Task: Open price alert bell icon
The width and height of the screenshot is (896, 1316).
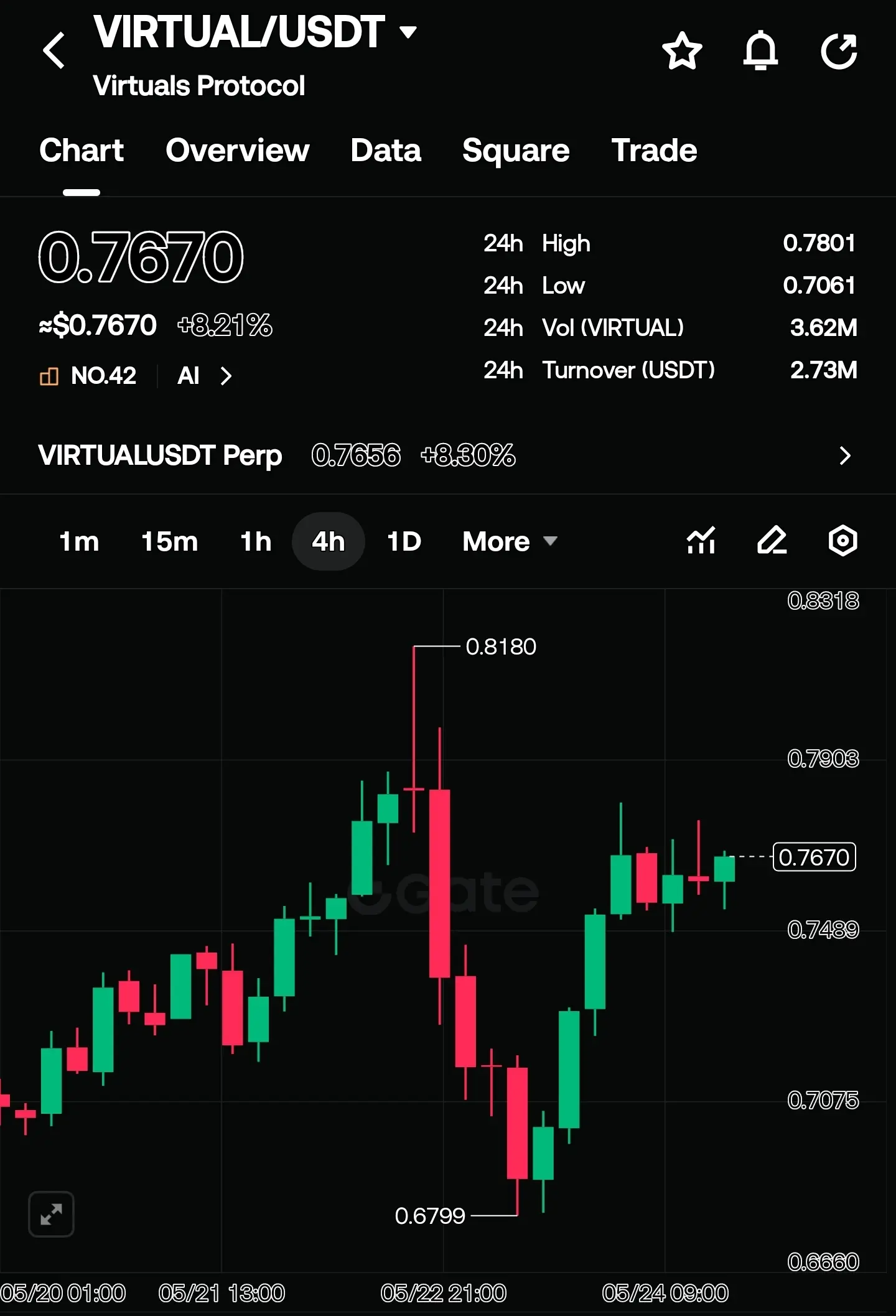Action: click(760, 51)
